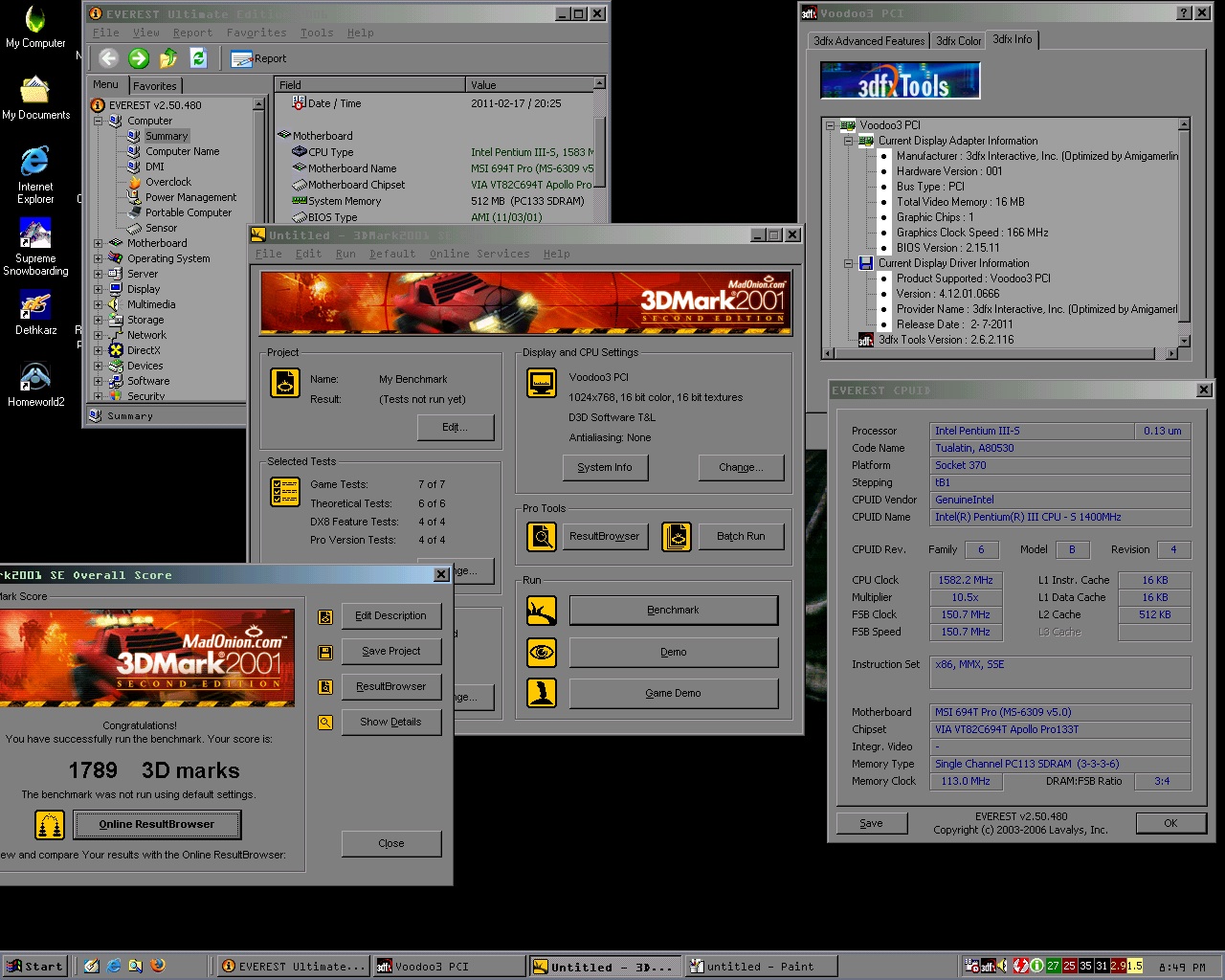Image resolution: width=1225 pixels, height=980 pixels.
Task: Collapse Current Display Adapter Information in 3dfx Tools
Action: point(848,141)
